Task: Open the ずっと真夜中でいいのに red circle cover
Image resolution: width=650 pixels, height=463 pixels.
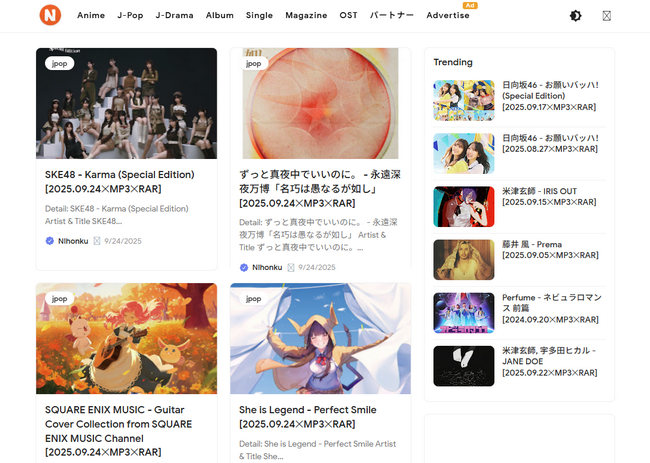Action: (x=320, y=103)
